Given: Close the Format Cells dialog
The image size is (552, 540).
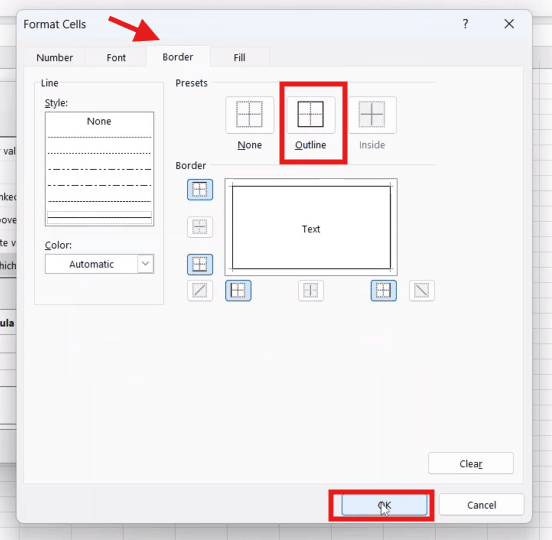Looking at the screenshot, I should (509, 24).
